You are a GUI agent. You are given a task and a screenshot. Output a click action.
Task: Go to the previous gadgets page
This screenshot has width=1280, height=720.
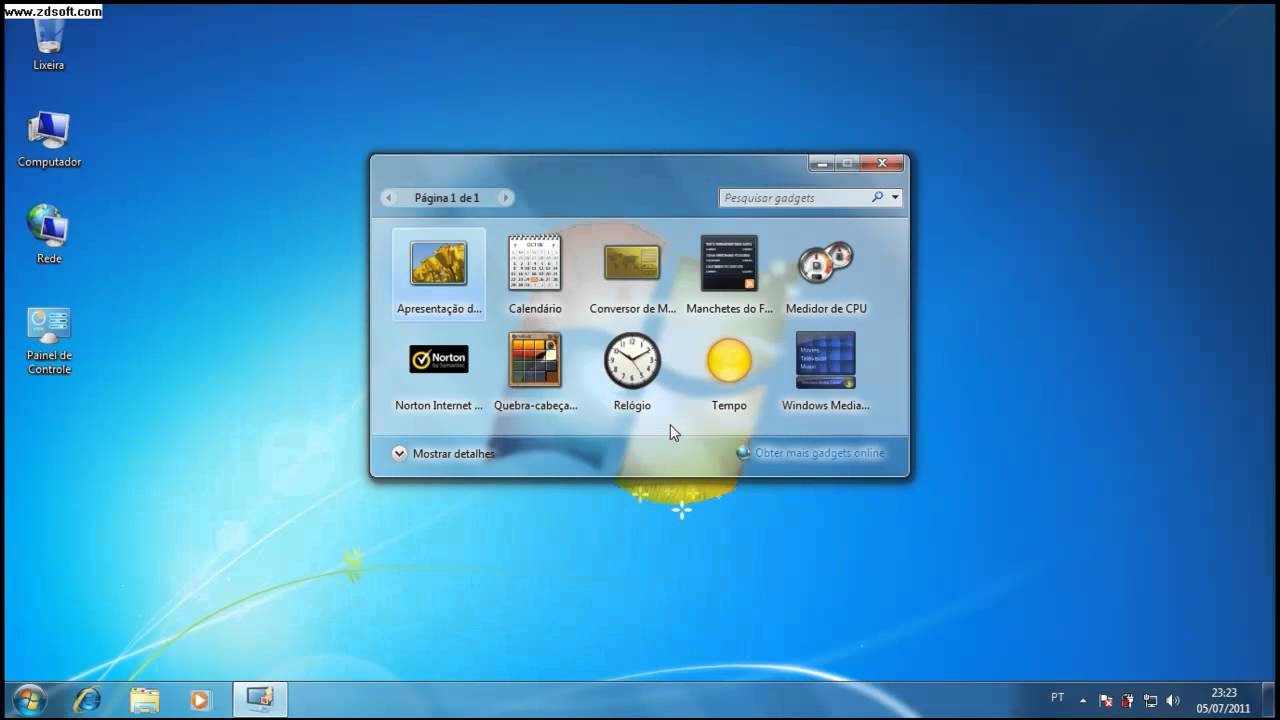389,198
